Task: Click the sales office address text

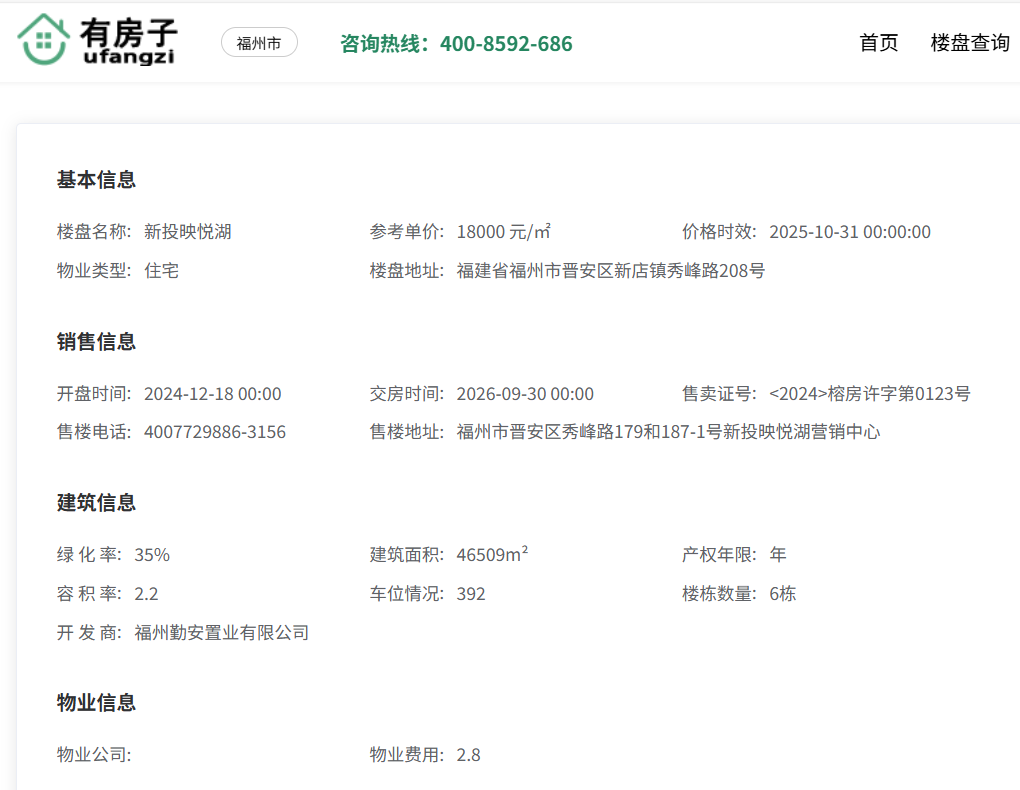Action: 668,432
